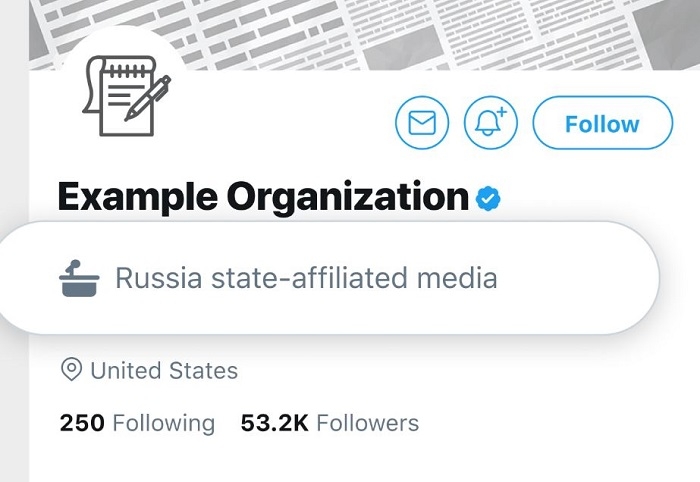This screenshot has width=700, height=482.
Task: Click the blue verified checkmark badge
Action: click(487, 199)
